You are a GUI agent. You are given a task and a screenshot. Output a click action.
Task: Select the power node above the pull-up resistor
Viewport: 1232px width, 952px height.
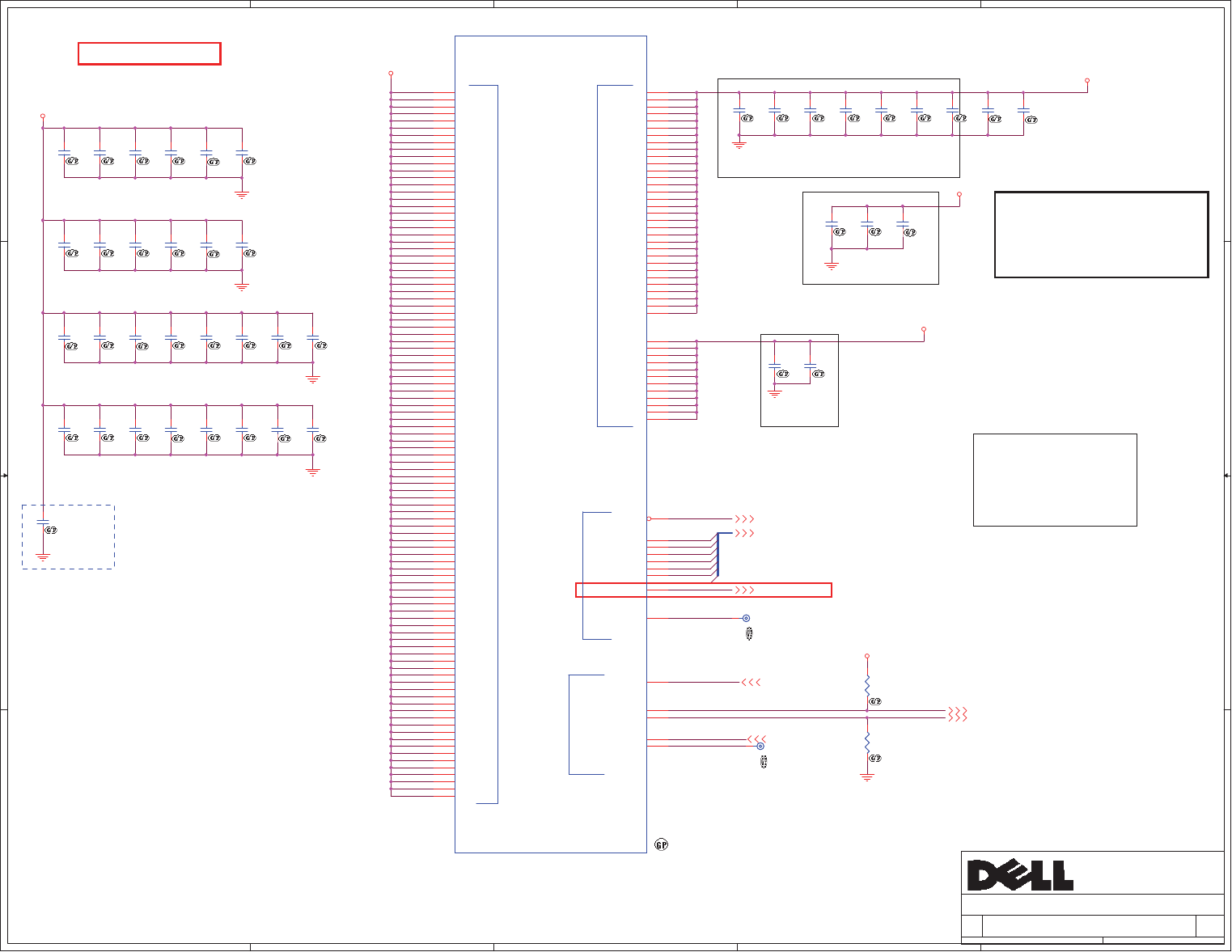tap(867, 656)
